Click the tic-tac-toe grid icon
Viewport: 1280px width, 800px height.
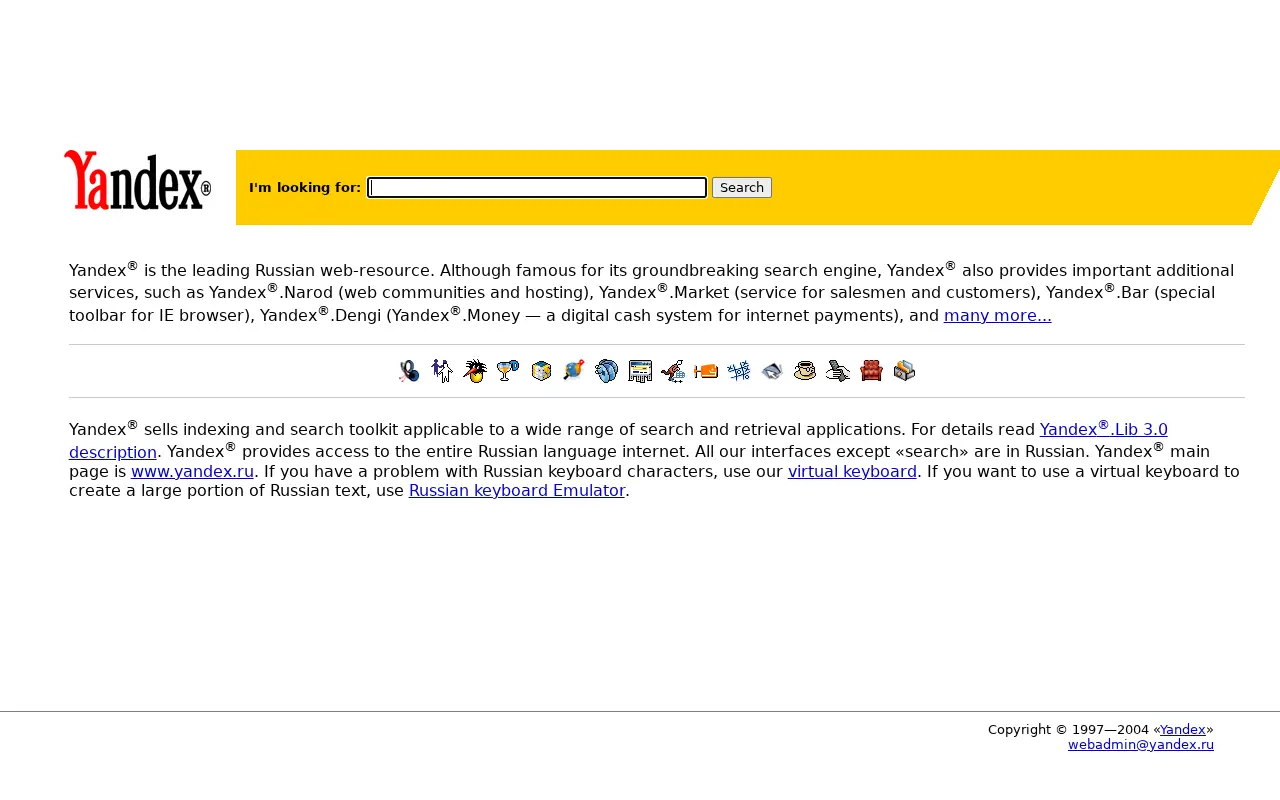coord(739,371)
